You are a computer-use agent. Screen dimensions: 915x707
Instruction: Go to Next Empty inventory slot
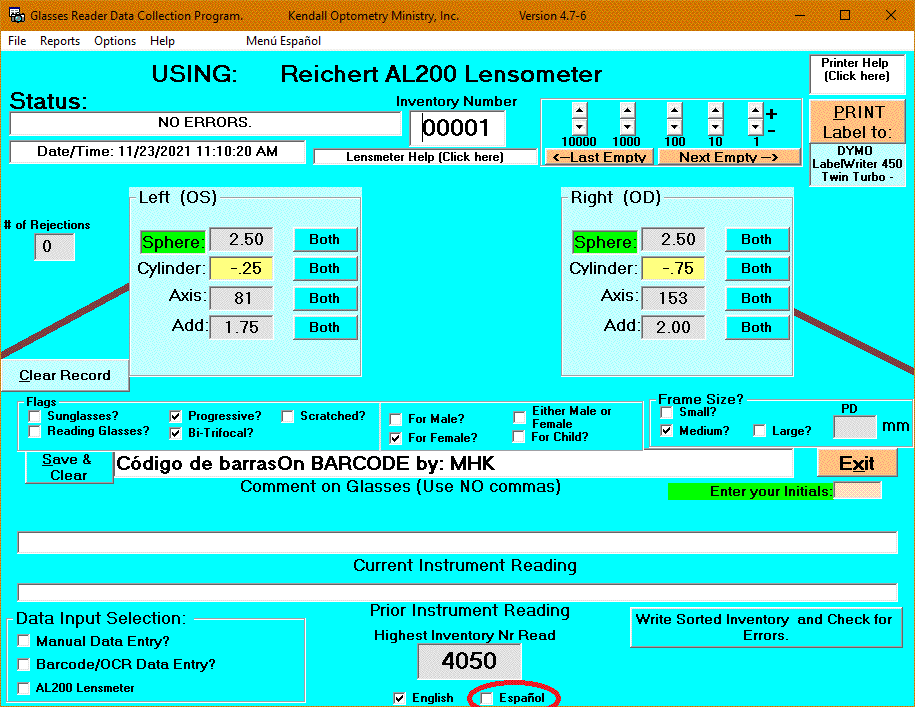click(729, 157)
